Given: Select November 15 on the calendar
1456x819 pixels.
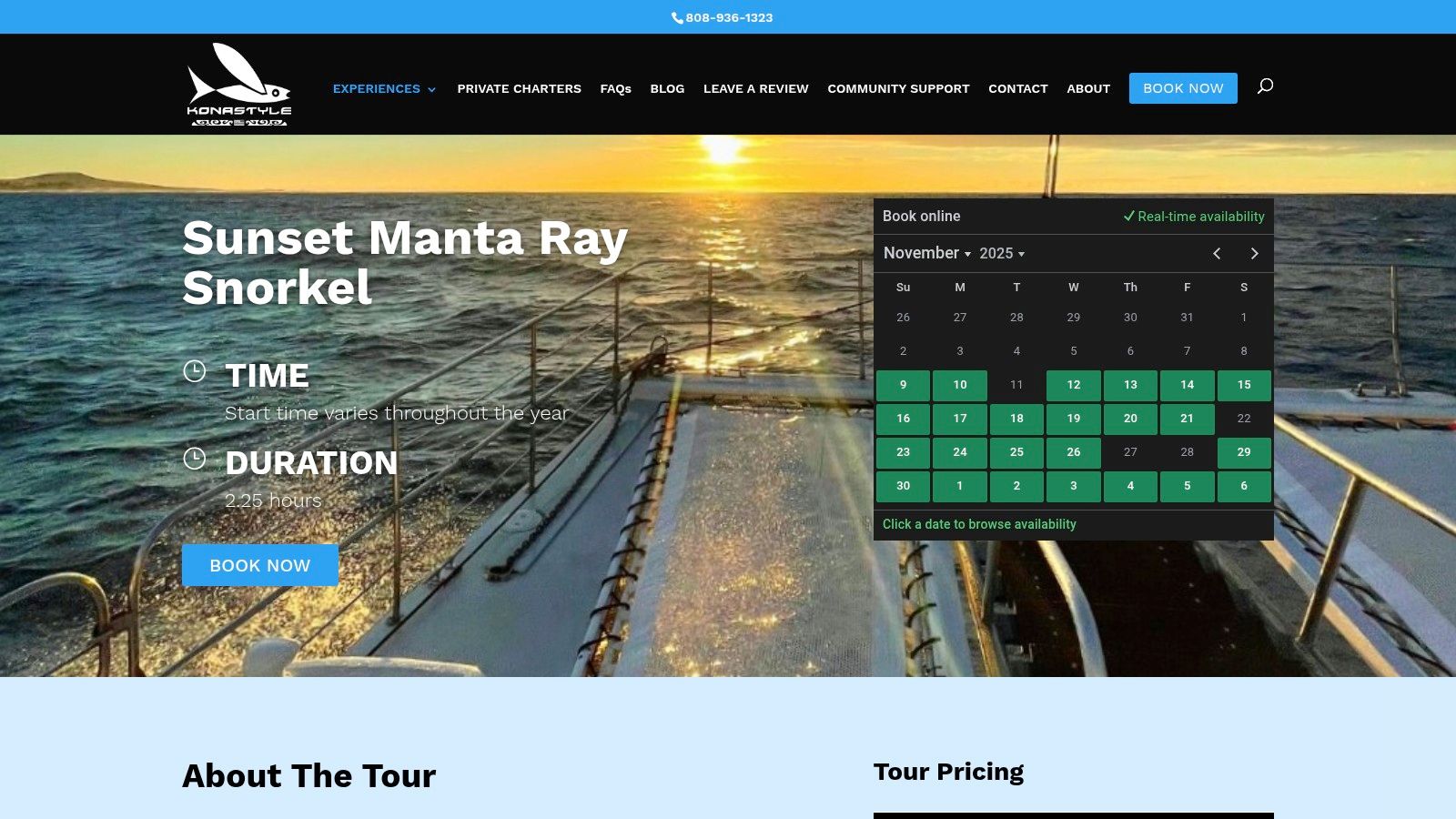Looking at the screenshot, I should click(x=1244, y=385).
